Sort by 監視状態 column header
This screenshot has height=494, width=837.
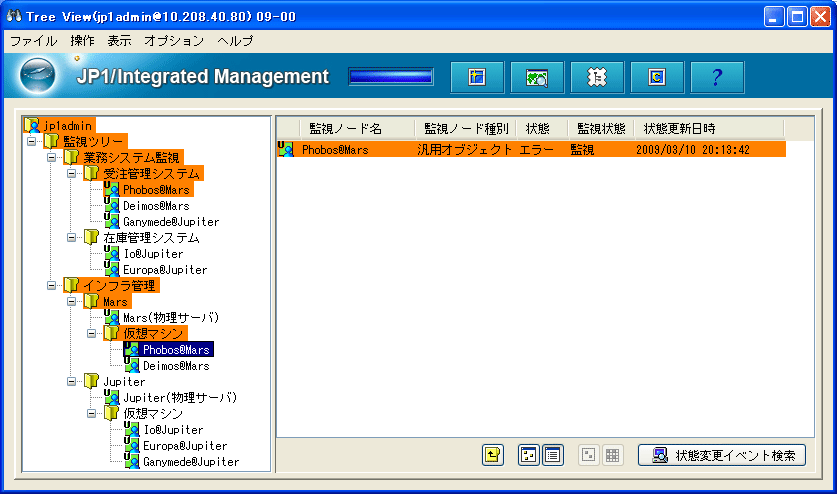tap(601, 129)
